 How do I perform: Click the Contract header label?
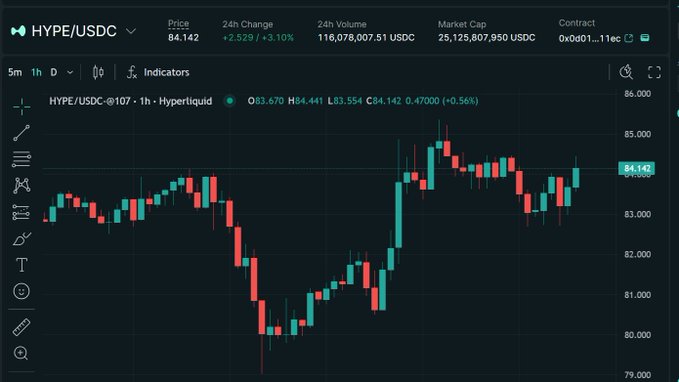point(576,23)
